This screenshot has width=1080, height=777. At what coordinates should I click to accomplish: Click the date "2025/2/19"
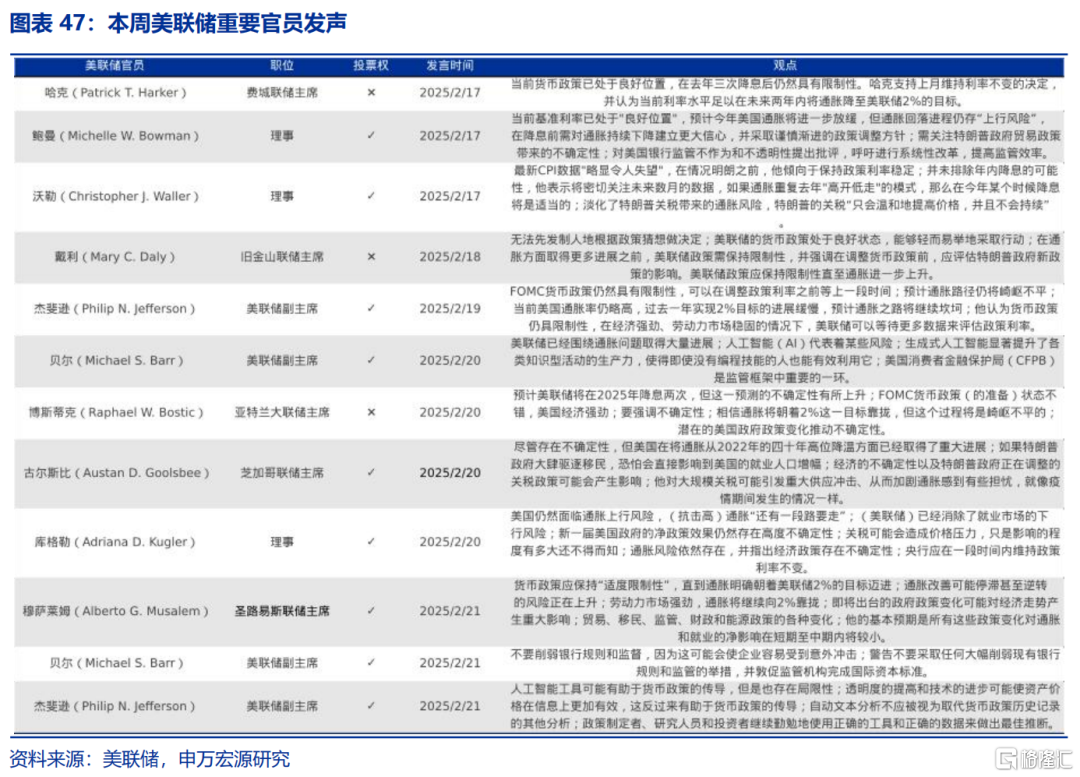[450, 309]
